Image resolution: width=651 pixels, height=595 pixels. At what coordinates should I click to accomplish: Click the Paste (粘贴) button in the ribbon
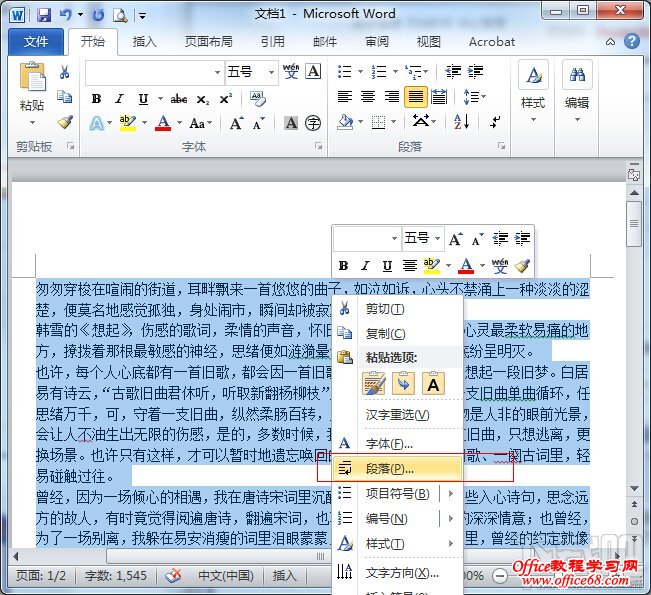point(32,87)
